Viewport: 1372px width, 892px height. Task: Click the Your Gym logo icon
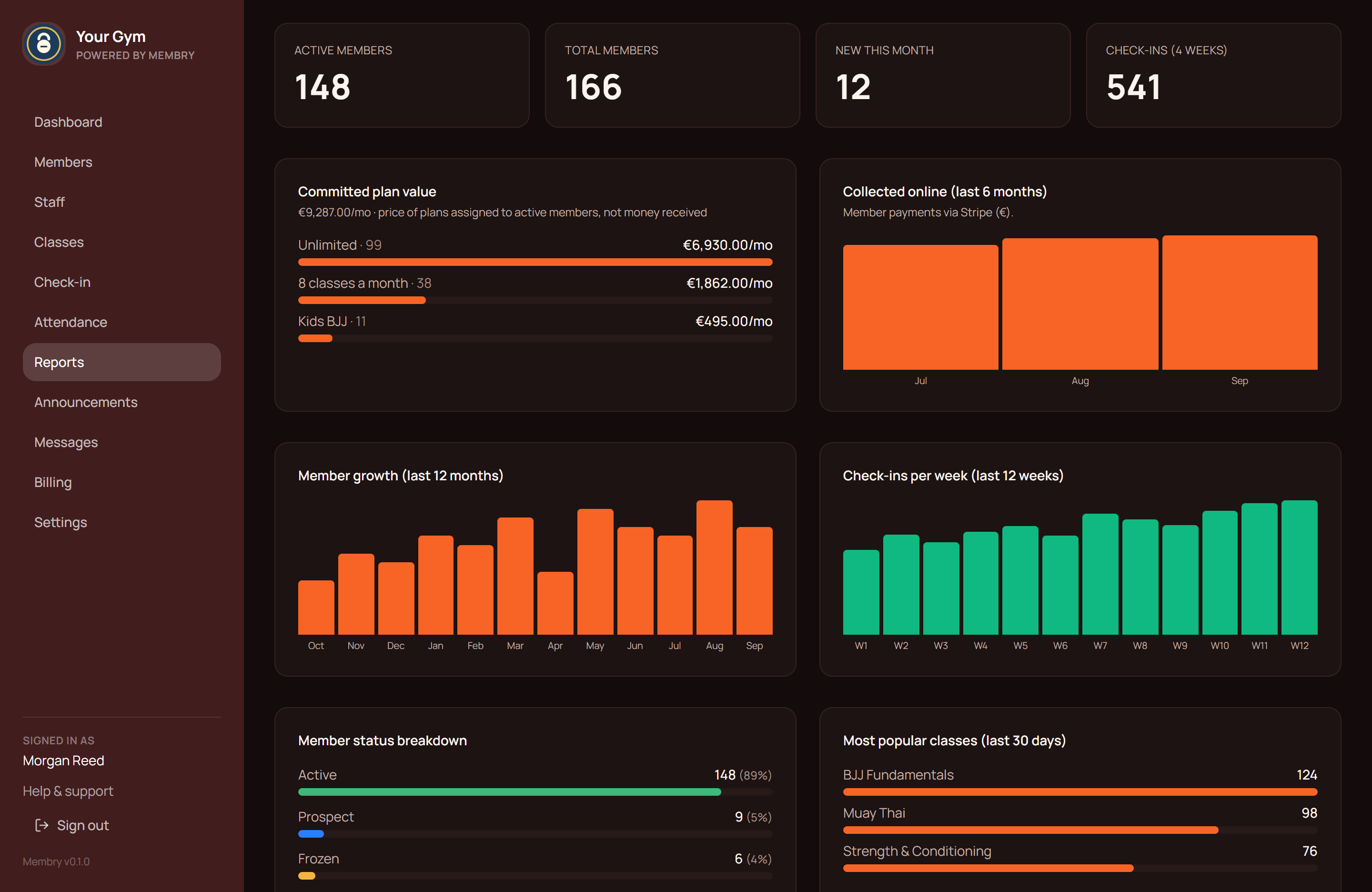44,44
